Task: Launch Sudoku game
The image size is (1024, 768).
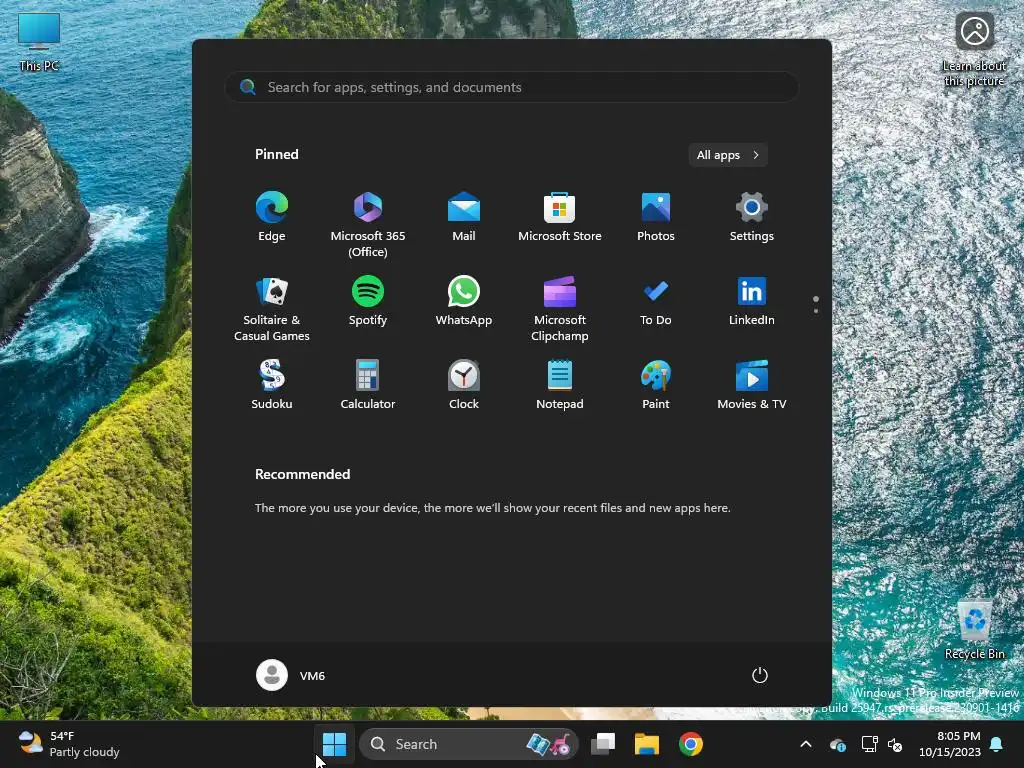Action: (x=272, y=385)
